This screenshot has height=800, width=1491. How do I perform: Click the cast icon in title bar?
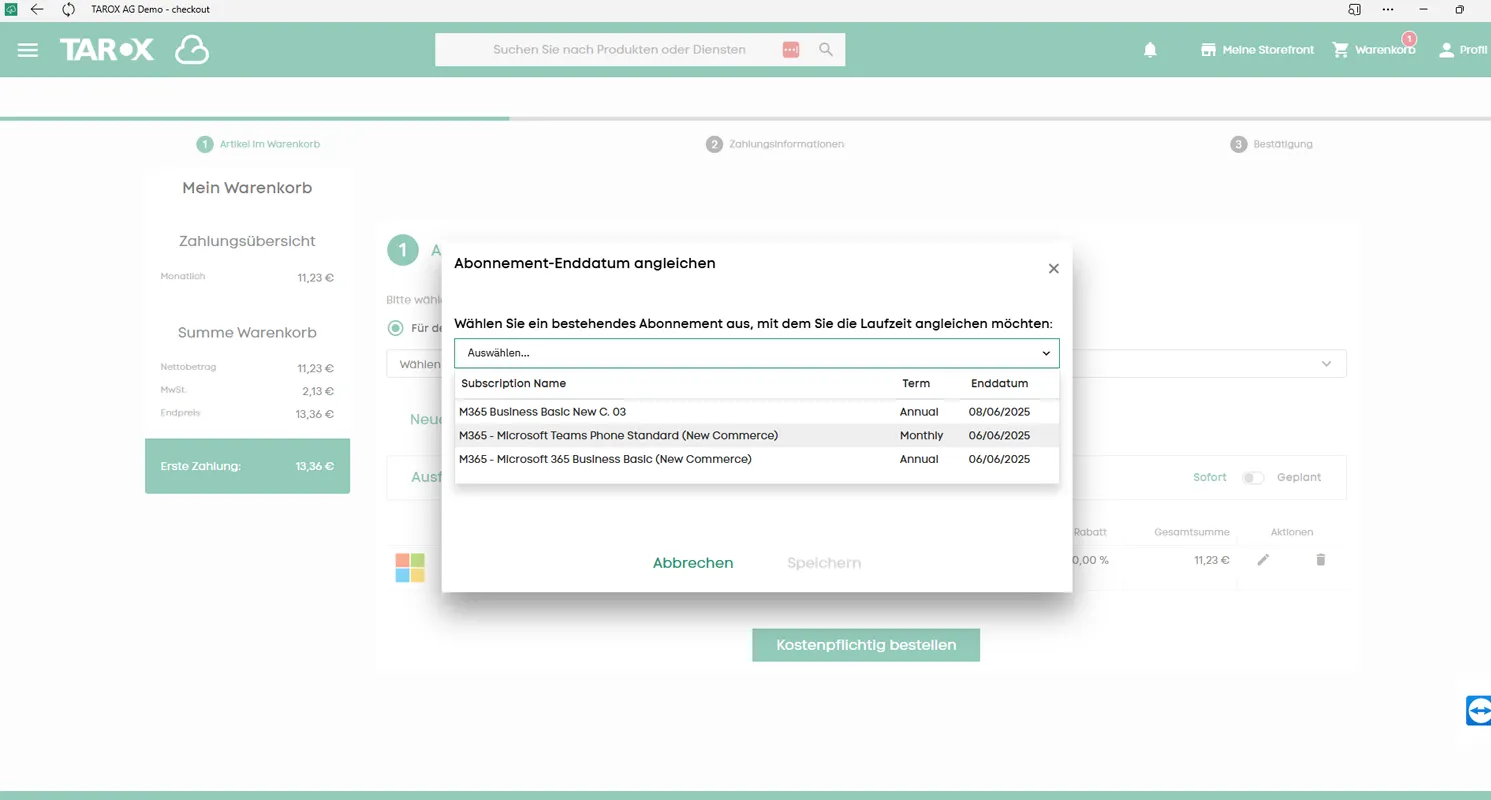(1354, 10)
